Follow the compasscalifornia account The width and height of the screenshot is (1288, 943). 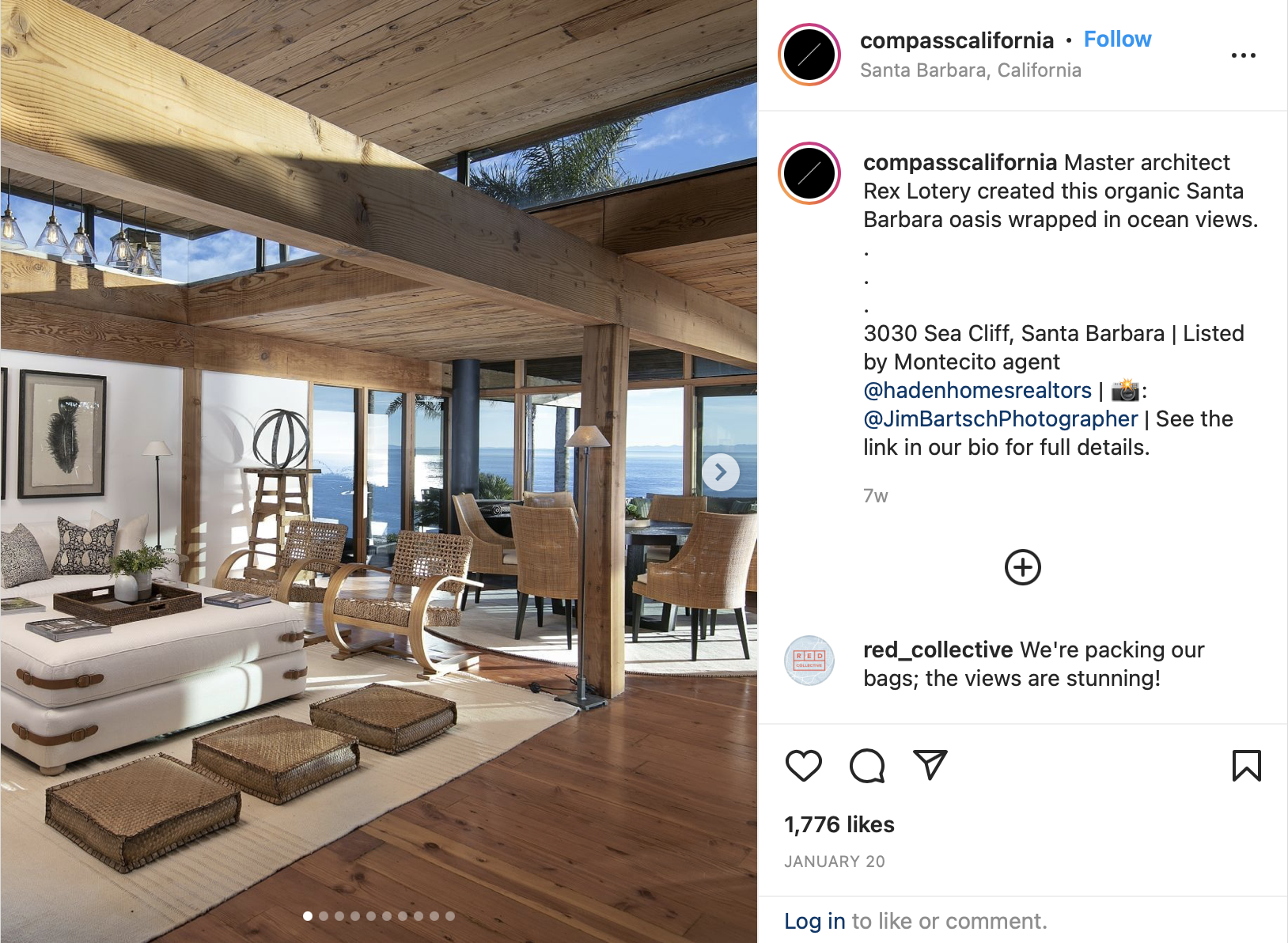tap(1117, 40)
